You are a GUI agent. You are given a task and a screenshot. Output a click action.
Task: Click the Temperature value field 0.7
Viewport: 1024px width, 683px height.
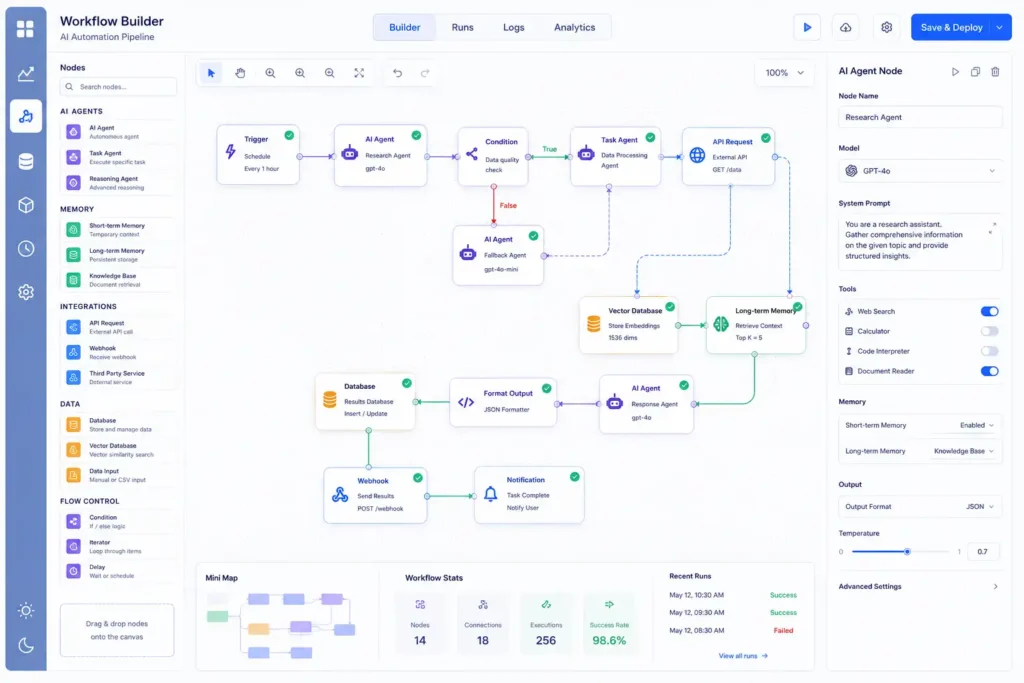pos(984,552)
